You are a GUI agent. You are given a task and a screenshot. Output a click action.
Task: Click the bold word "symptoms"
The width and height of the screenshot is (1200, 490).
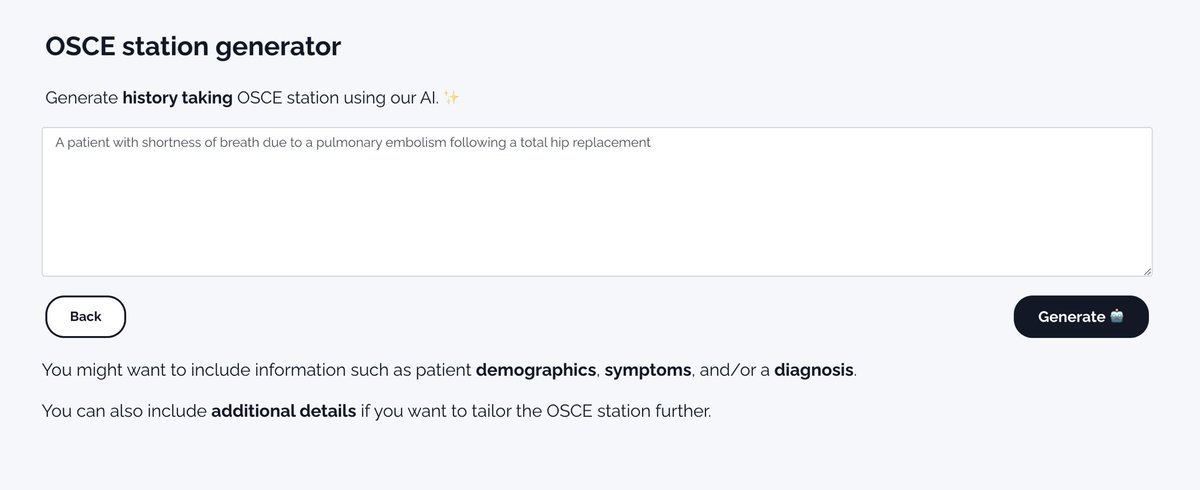pos(648,370)
